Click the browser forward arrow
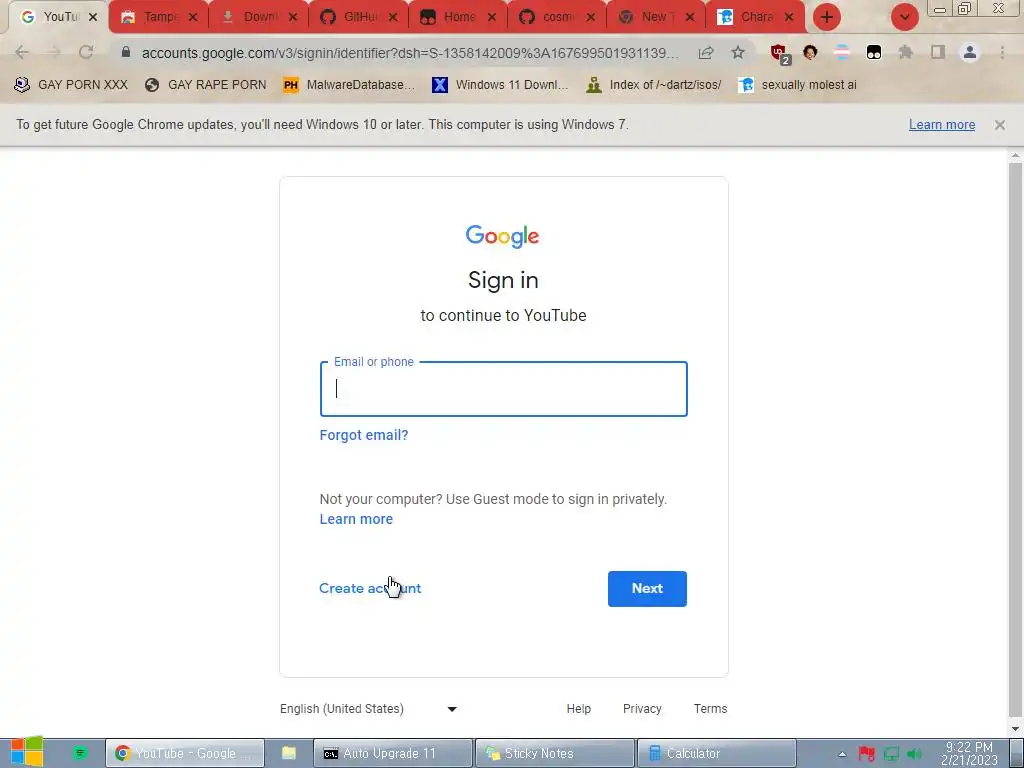This screenshot has width=1024, height=768. point(54,52)
